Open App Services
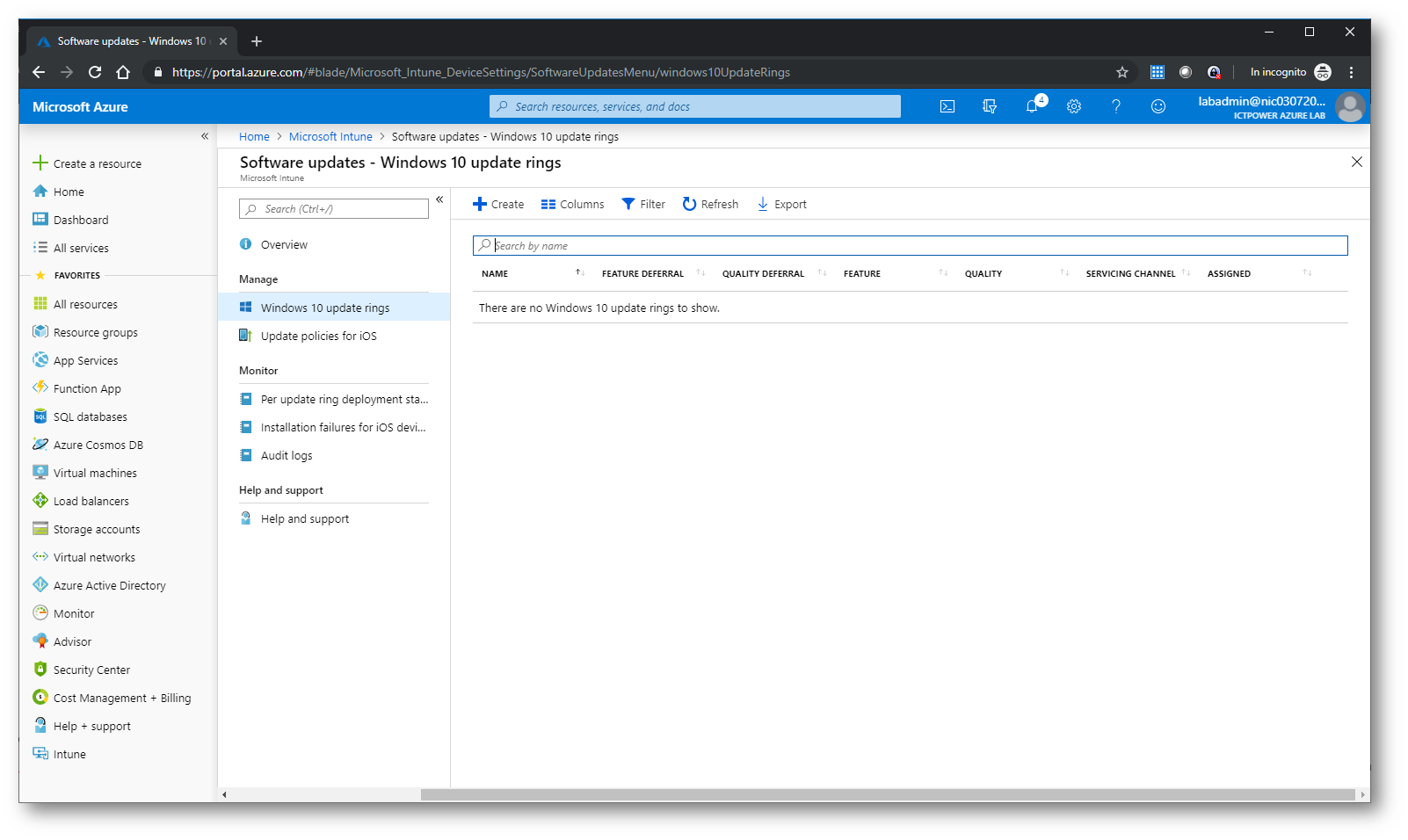This screenshot has height=840, width=1408. (76, 360)
